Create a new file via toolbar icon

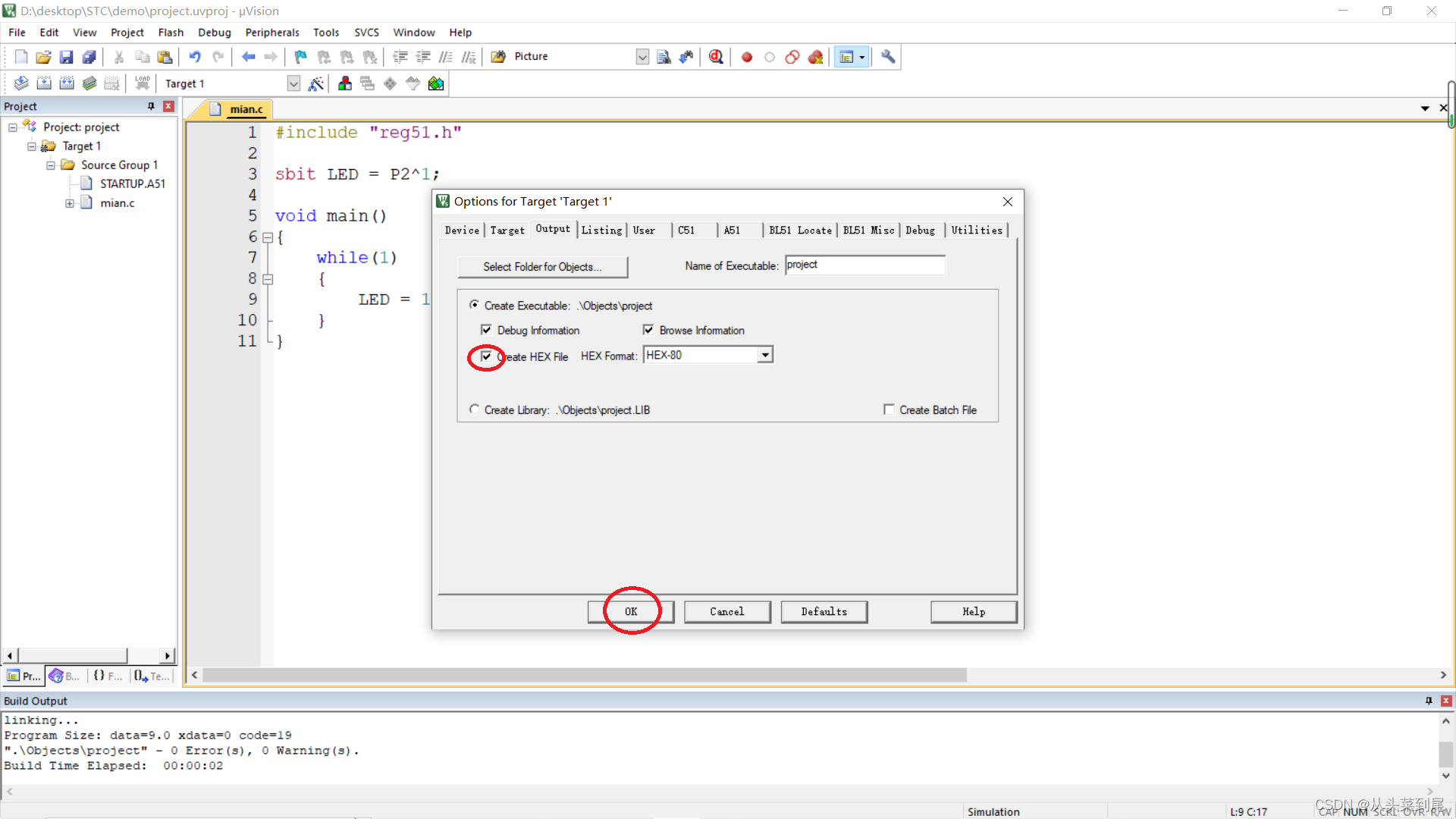tap(21, 57)
